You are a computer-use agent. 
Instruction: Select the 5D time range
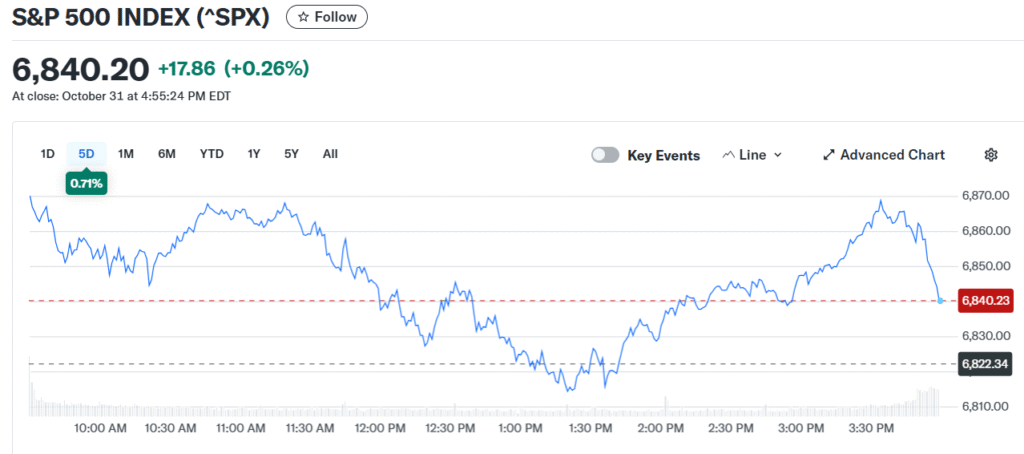86,154
